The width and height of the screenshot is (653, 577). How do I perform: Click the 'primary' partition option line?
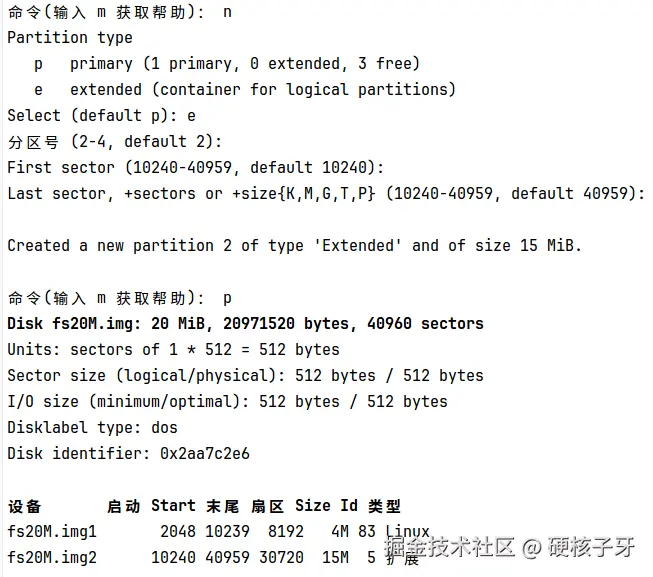pyautogui.click(x=227, y=63)
